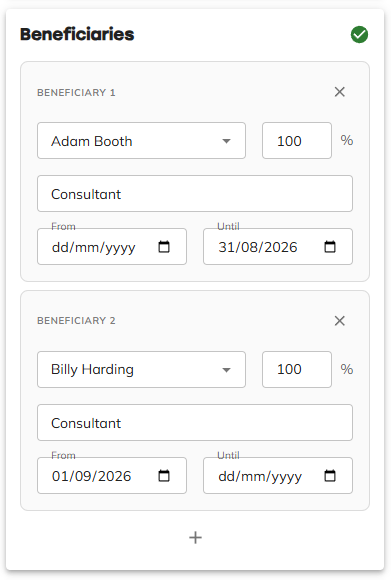Open calendar picker for Until 31/08/2026
Viewport: 391px width, 580px height.
pyautogui.click(x=330, y=247)
